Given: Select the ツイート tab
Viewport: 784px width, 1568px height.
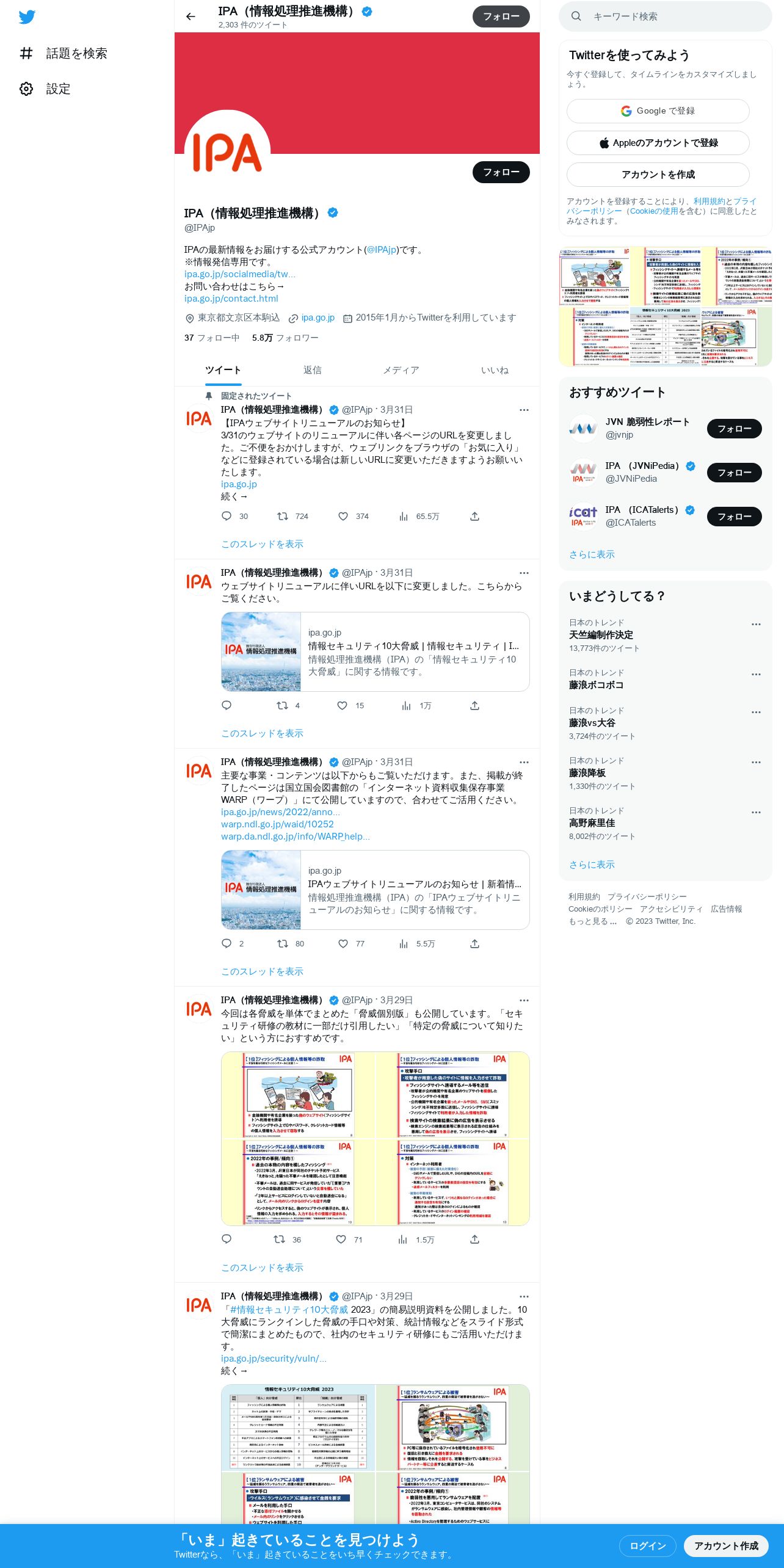Looking at the screenshot, I should click(223, 370).
